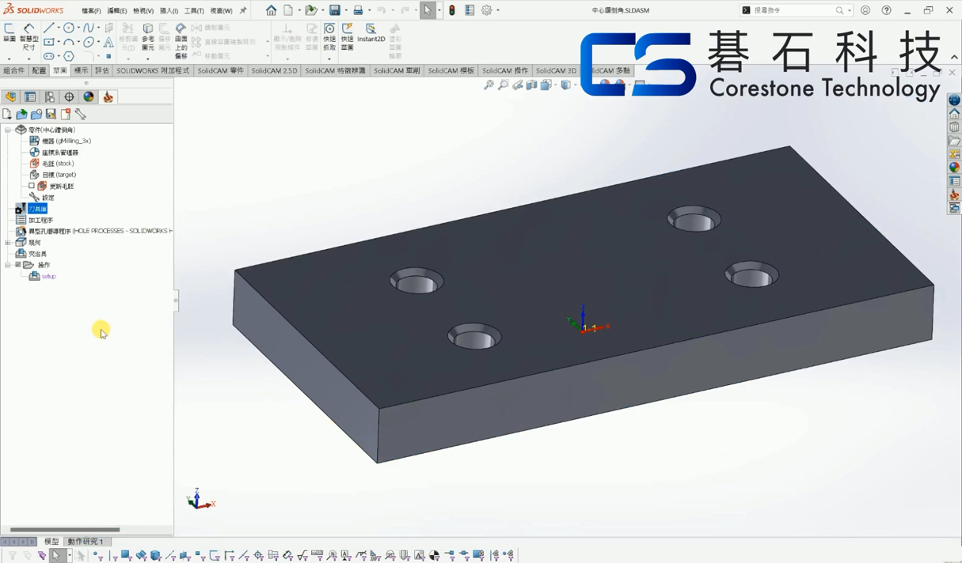
Task: Open the Save button dropdown arrow
Action: point(346,11)
